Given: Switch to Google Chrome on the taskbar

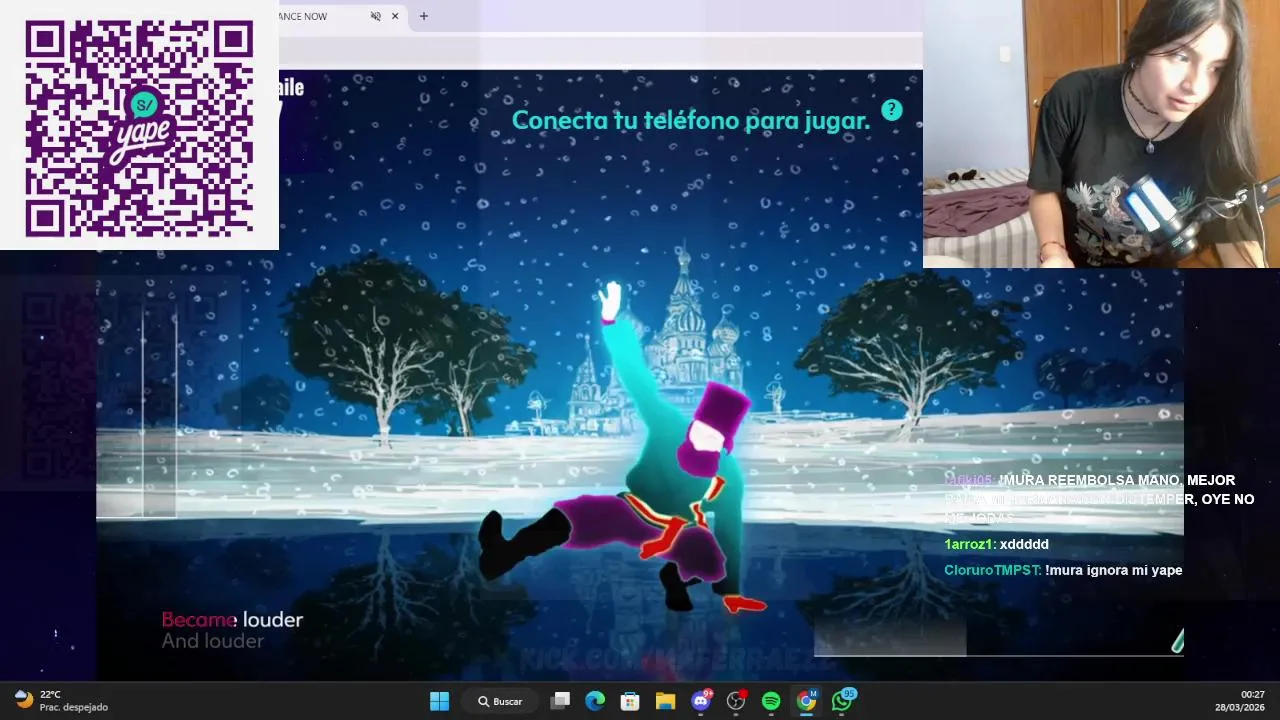Looking at the screenshot, I should click(806, 701).
